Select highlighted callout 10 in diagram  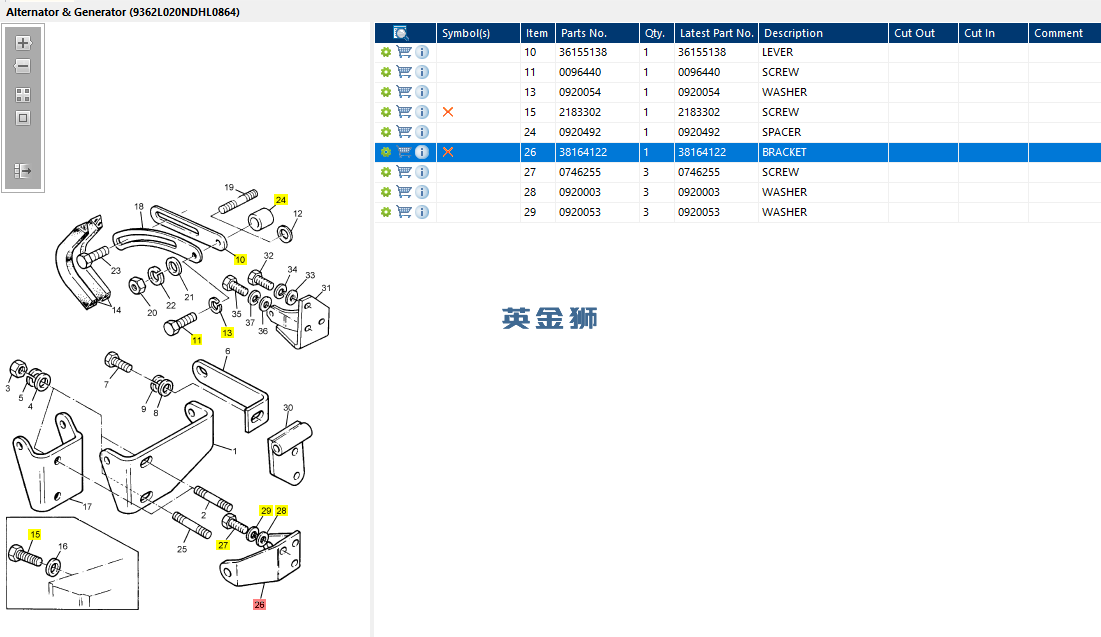click(240, 260)
